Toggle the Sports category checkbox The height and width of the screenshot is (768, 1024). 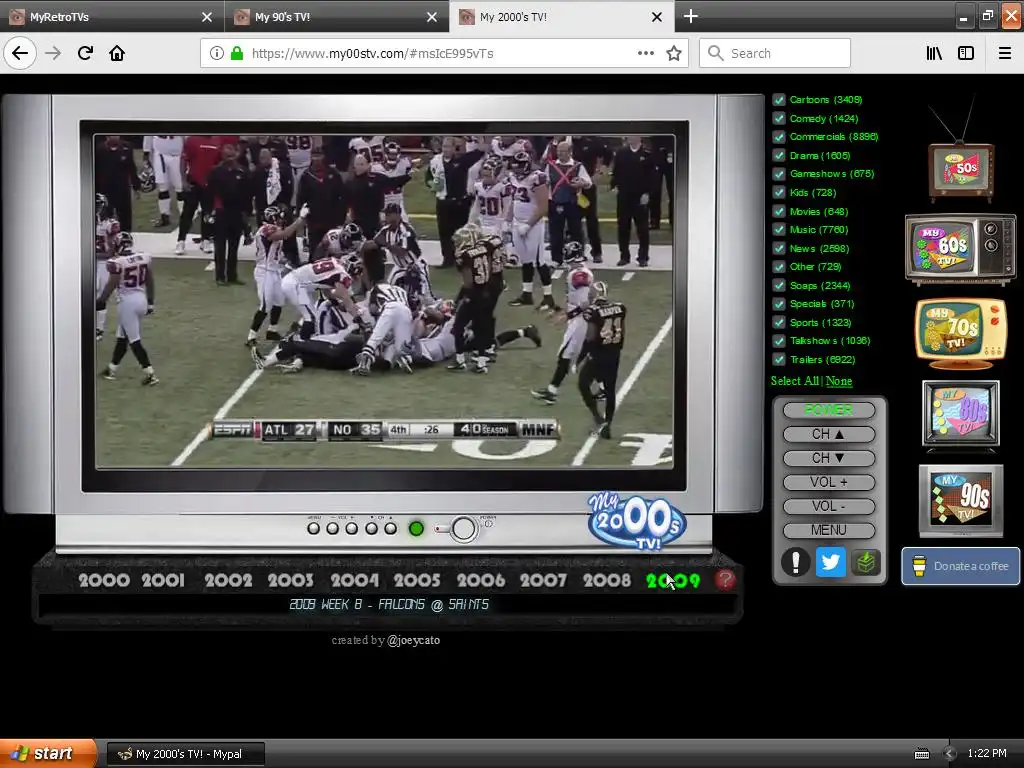click(778, 322)
